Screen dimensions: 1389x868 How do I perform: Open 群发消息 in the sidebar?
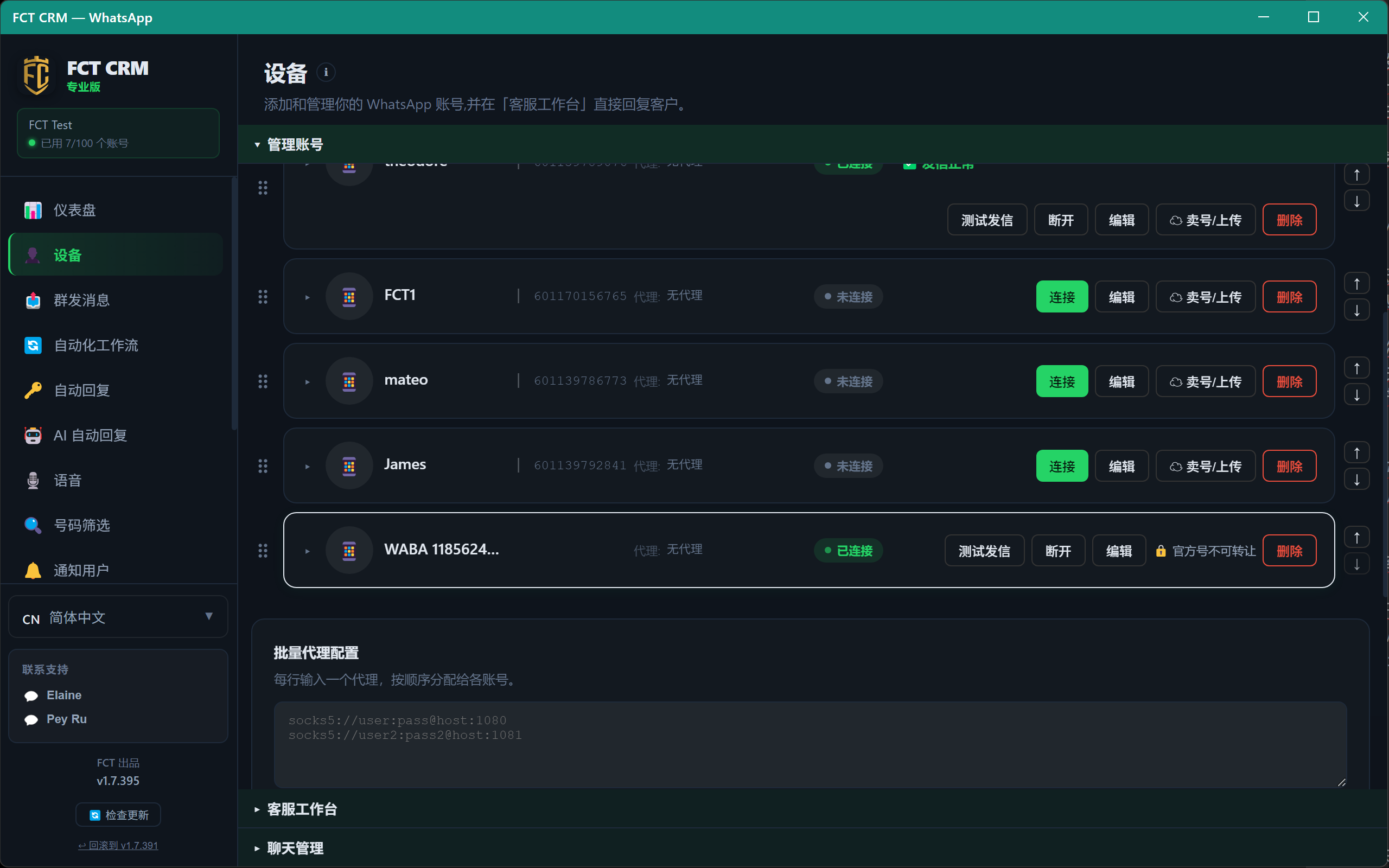116,300
